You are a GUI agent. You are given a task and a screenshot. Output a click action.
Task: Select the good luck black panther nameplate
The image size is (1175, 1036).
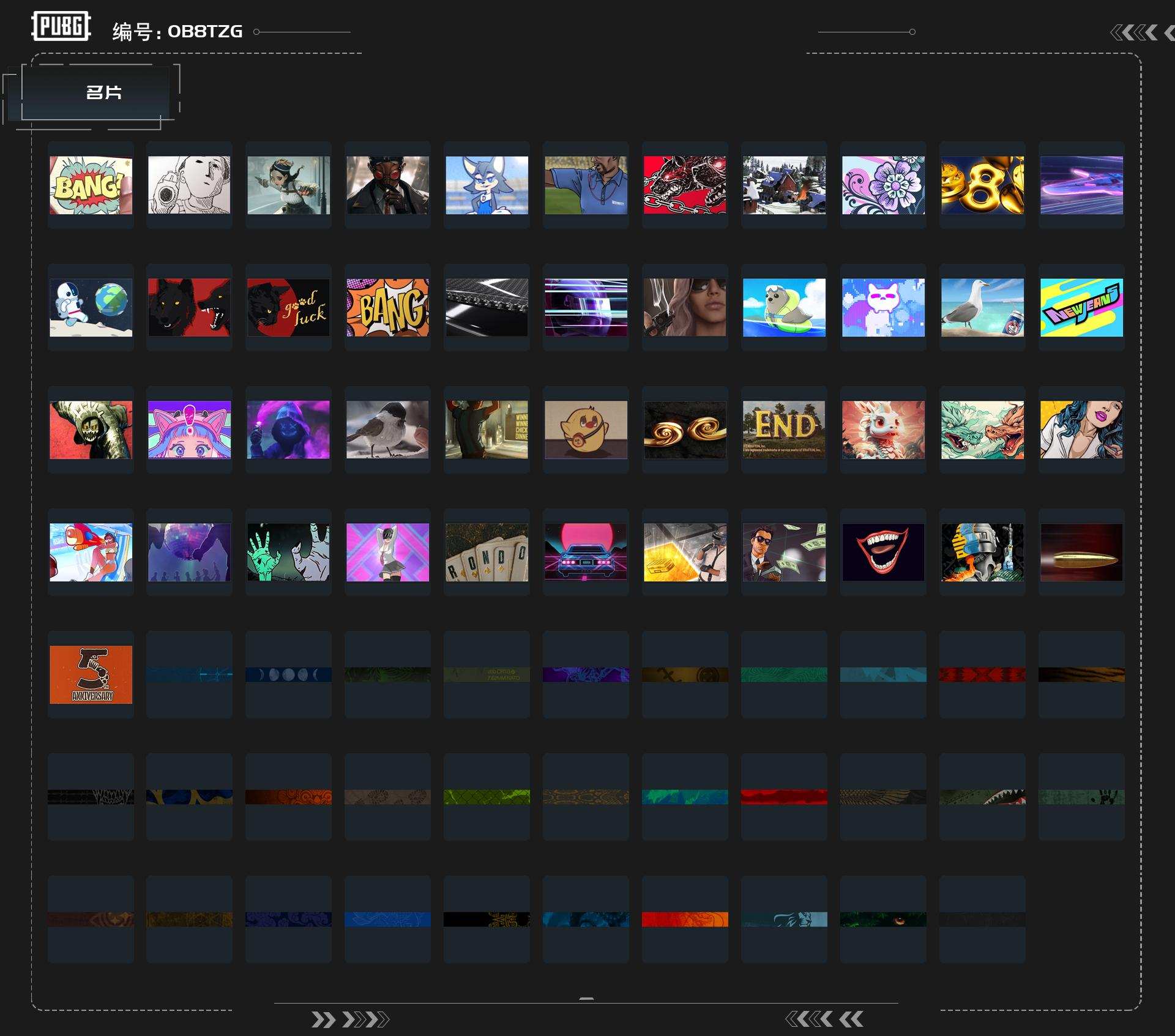pyautogui.click(x=288, y=307)
